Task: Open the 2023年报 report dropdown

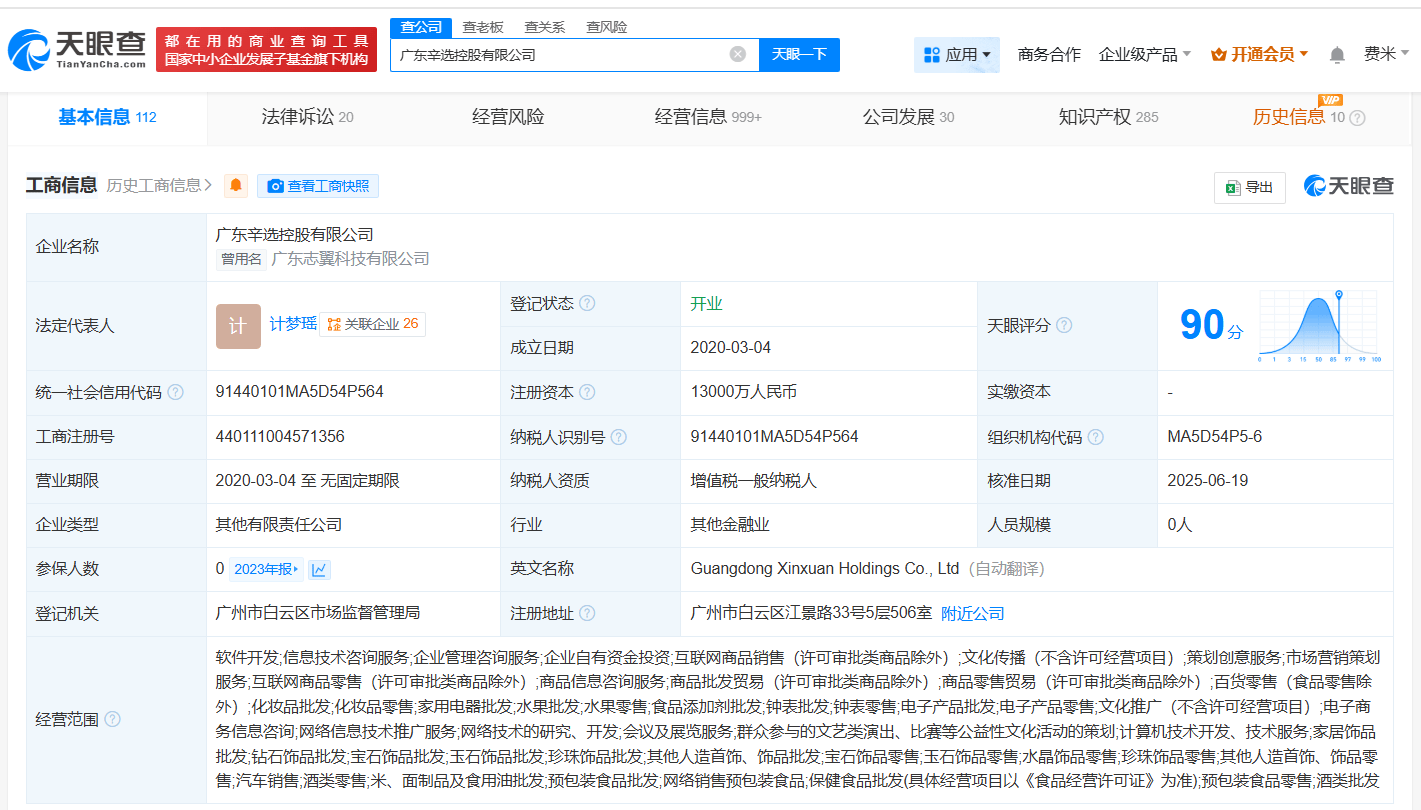Action: pos(265,569)
